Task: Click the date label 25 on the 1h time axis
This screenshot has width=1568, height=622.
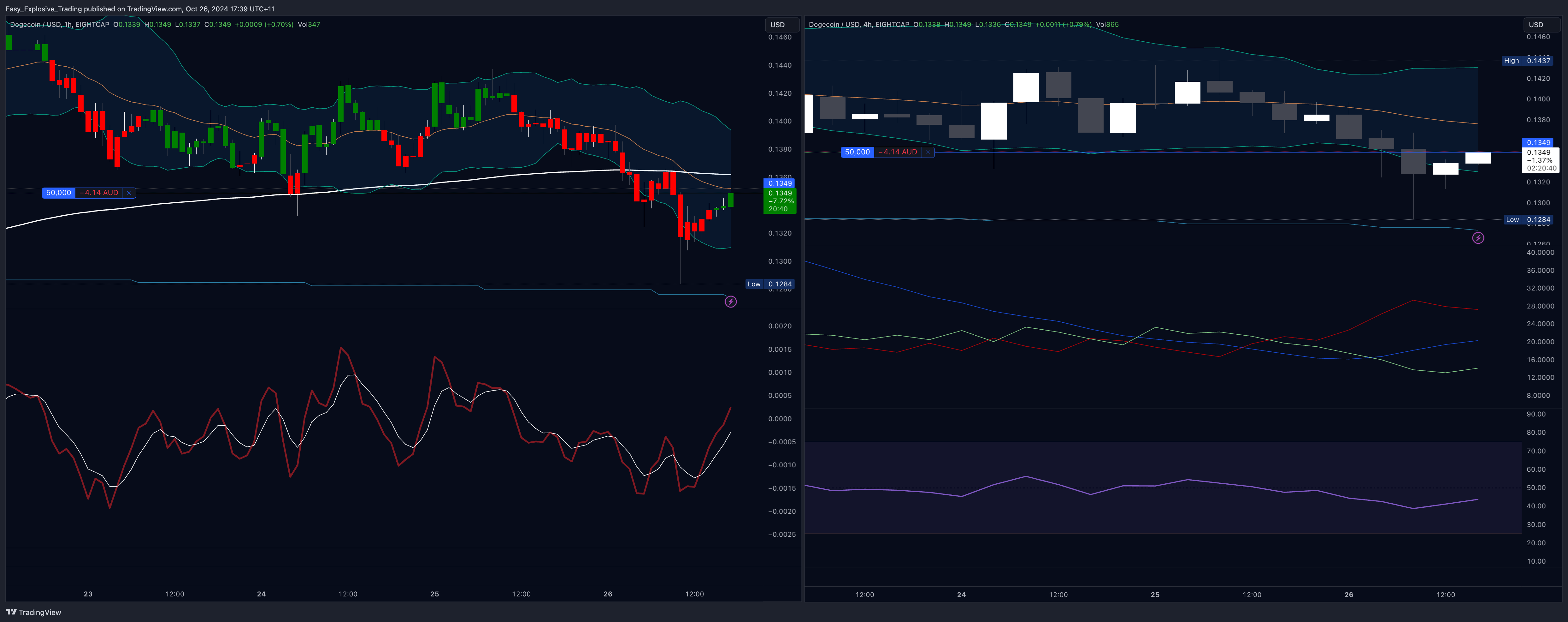Action: (435, 594)
